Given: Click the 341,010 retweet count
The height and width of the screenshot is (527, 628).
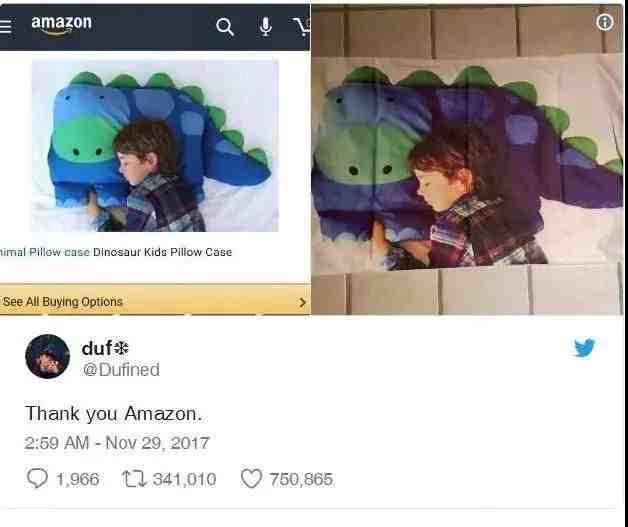Looking at the screenshot, I should point(184,479).
